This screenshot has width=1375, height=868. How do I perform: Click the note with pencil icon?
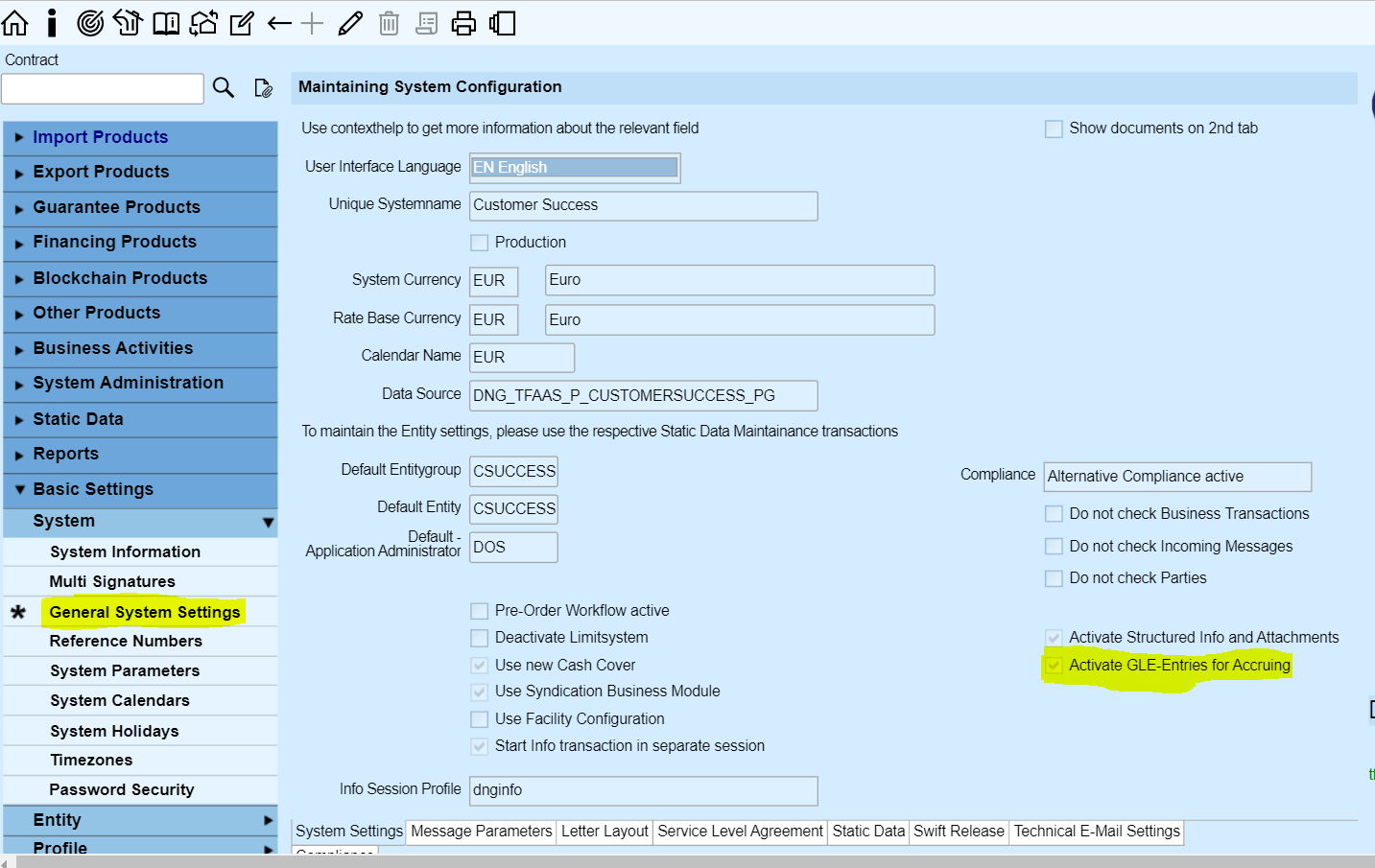pos(242,23)
